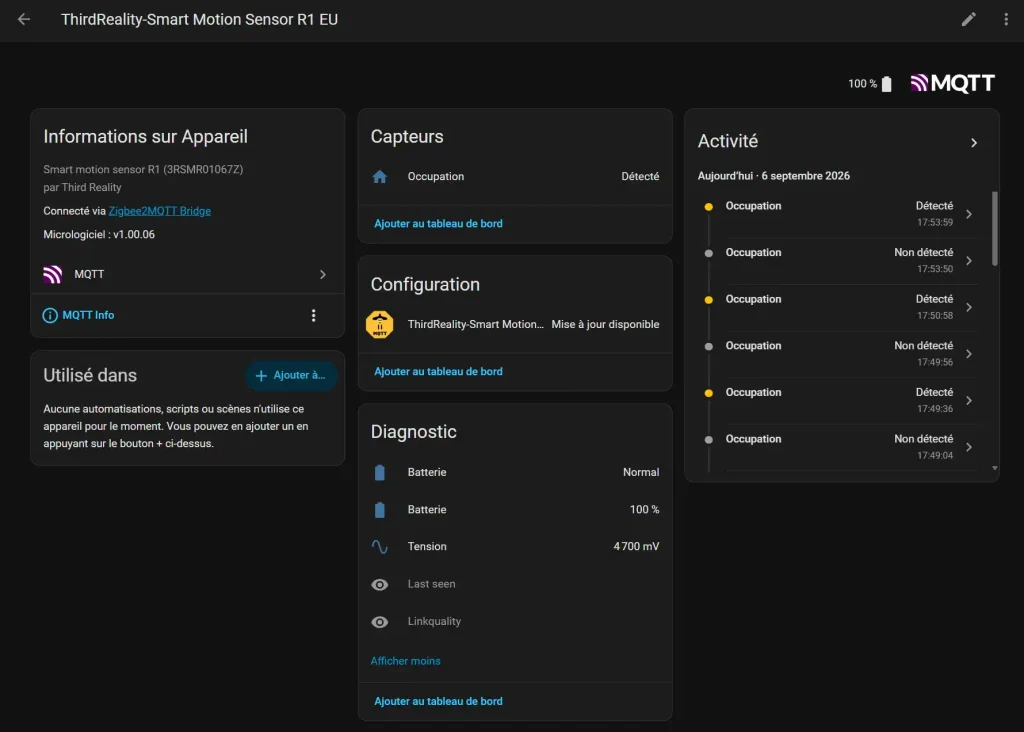Click the battery icon beside 100 %
This screenshot has width=1024, height=732.
coord(886,84)
